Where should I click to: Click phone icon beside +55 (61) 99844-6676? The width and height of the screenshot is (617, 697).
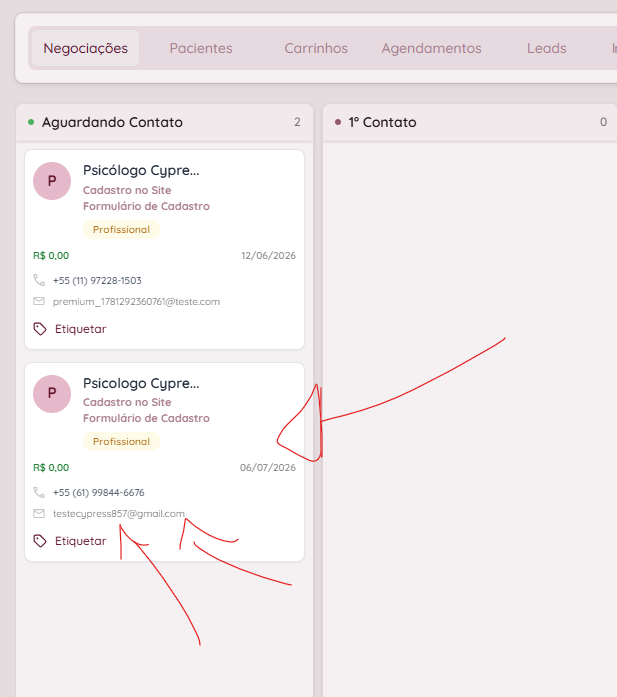tap(39, 492)
